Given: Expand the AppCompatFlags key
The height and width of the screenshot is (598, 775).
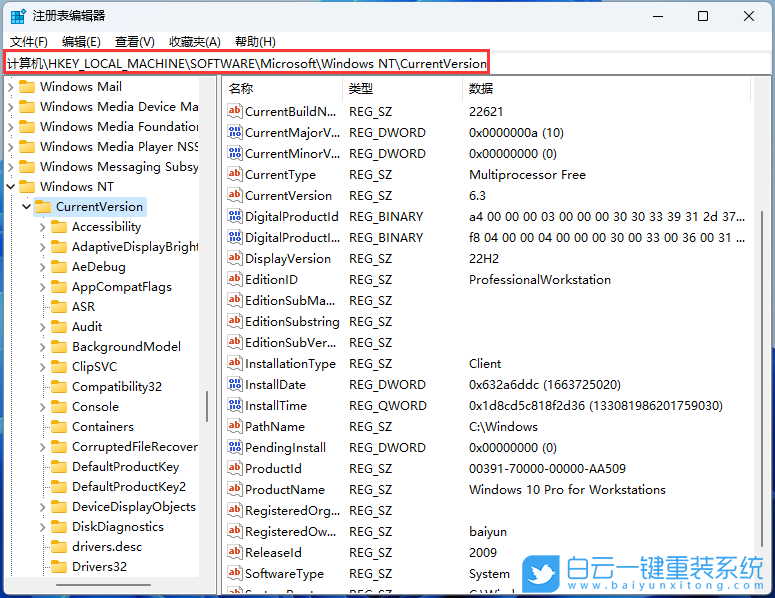Looking at the screenshot, I should click(x=43, y=287).
